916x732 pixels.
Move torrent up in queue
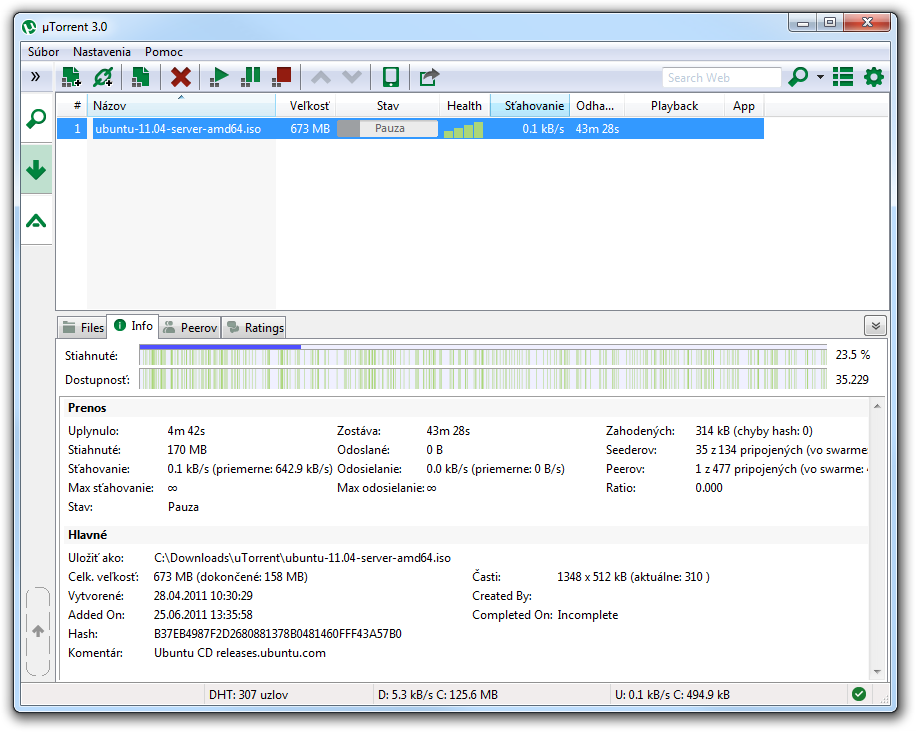[x=321, y=77]
